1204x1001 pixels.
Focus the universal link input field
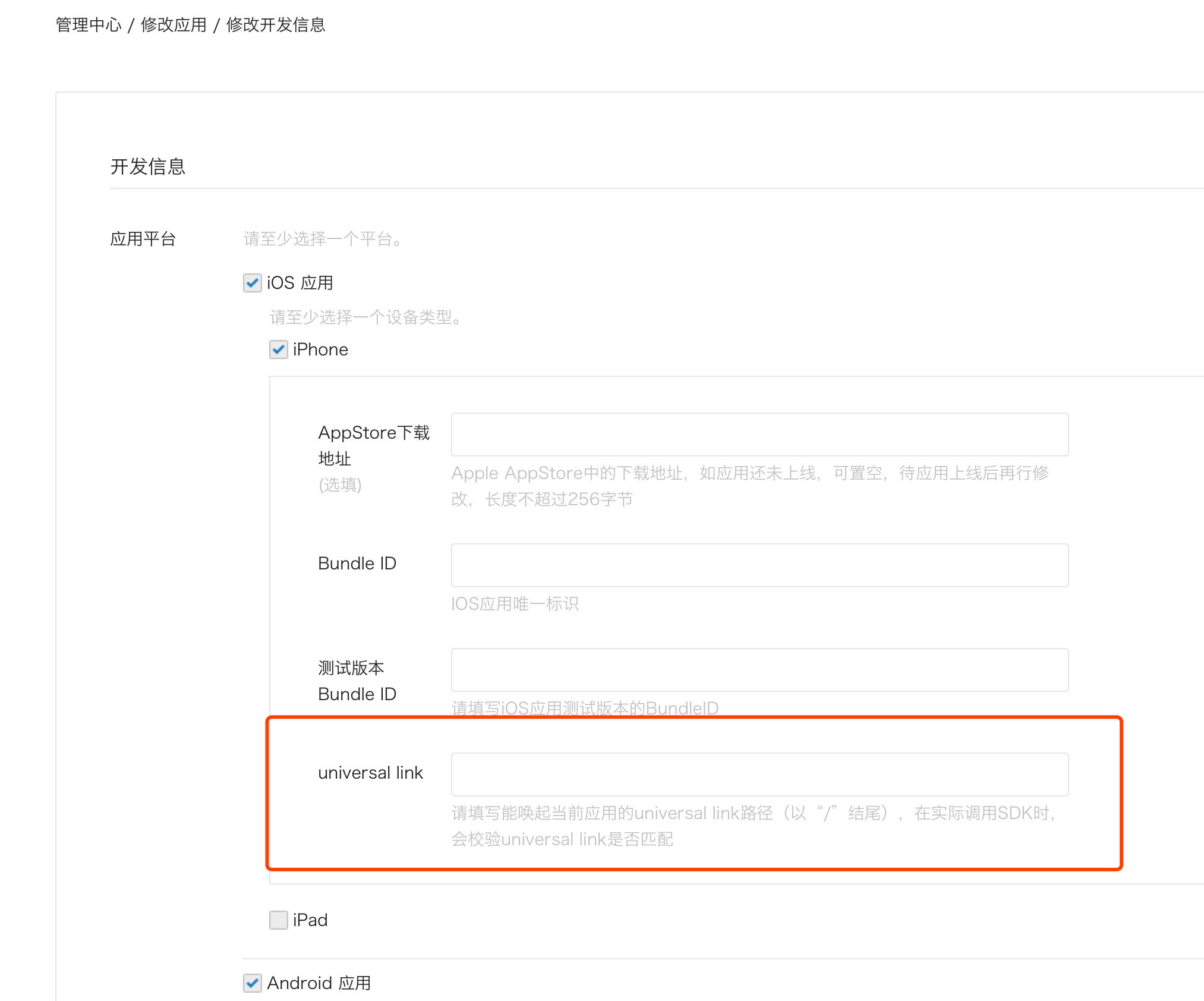coord(759,775)
